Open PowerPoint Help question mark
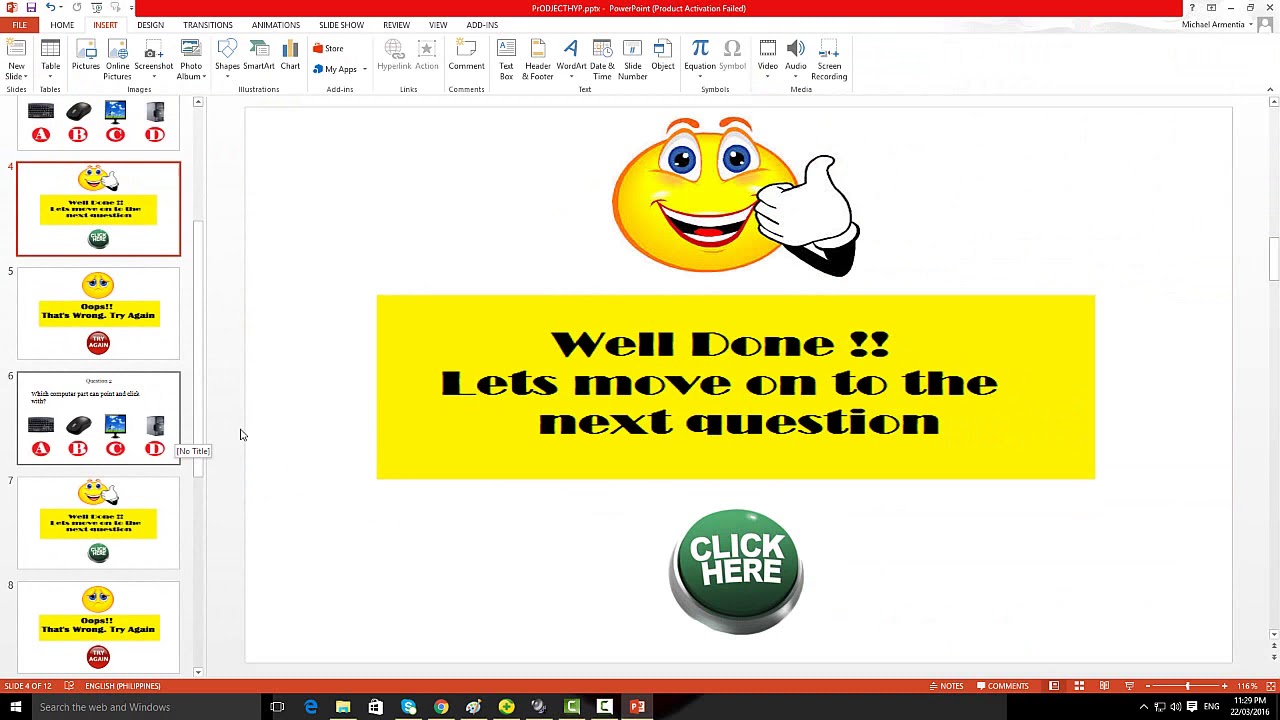This screenshot has width=1280, height=720. pos(1191,8)
